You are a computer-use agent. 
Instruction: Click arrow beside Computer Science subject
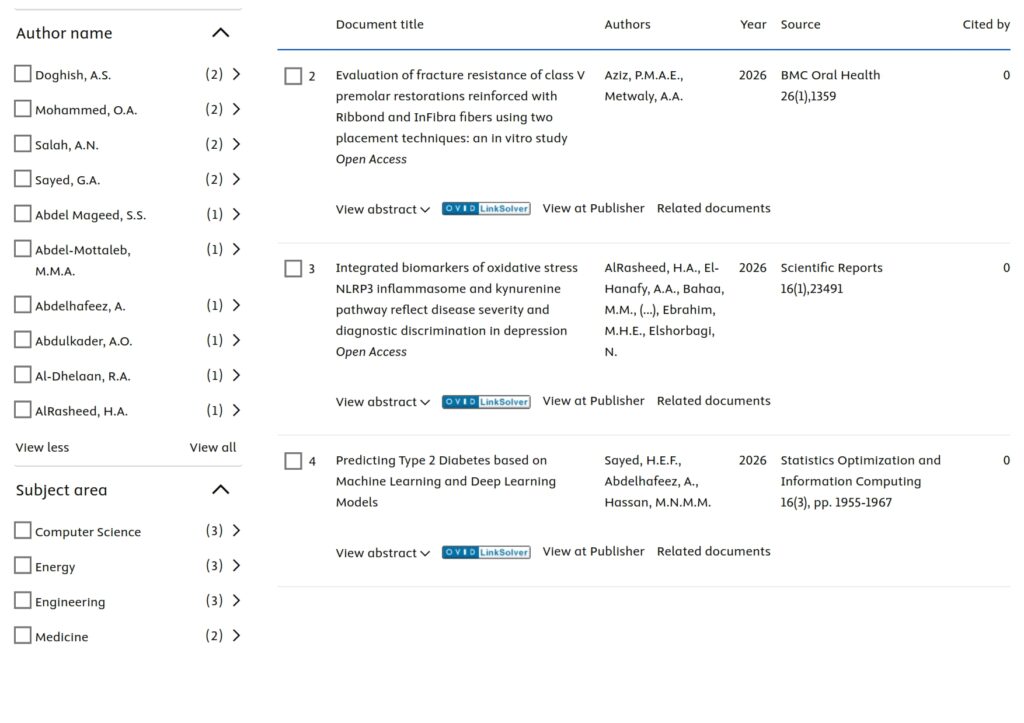(236, 530)
